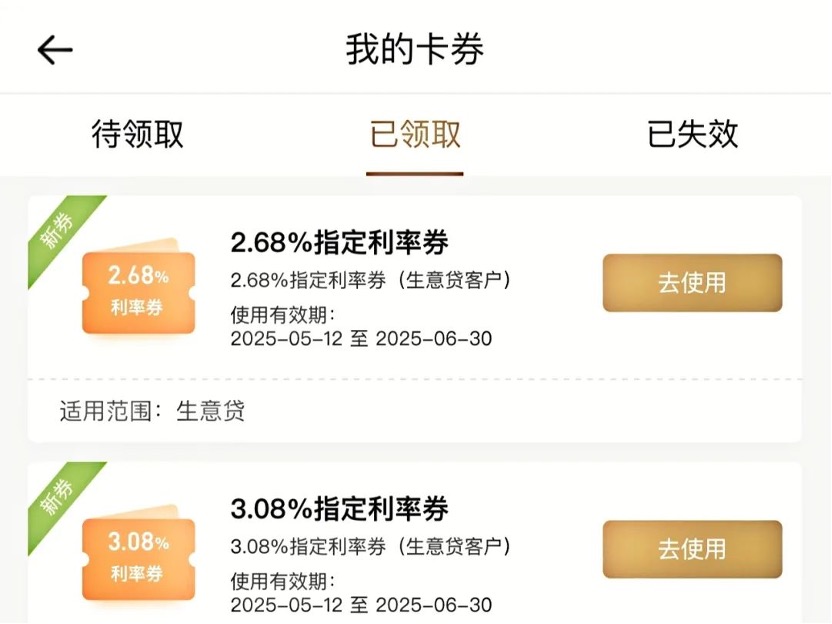
Task: Tap the 2.68% coupon's 生意贷客户 description line
Action: click(x=377, y=279)
